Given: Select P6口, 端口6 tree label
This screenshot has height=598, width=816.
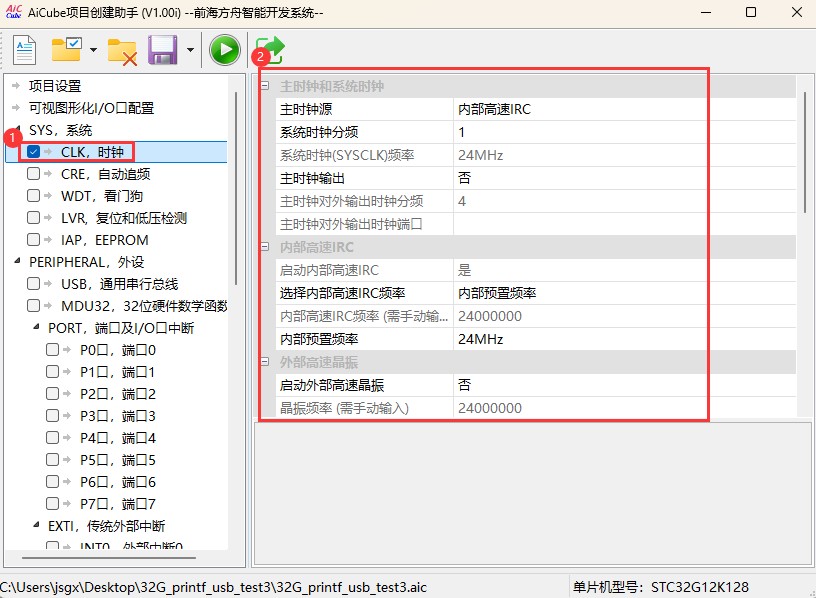Looking at the screenshot, I should 118,481.
